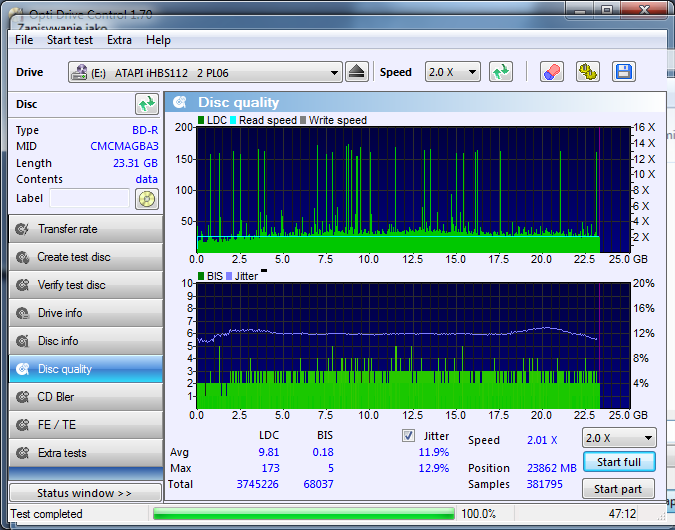Image resolution: width=675 pixels, height=530 pixels.
Task: Click the LDC max value 173
Action: [x=271, y=468]
